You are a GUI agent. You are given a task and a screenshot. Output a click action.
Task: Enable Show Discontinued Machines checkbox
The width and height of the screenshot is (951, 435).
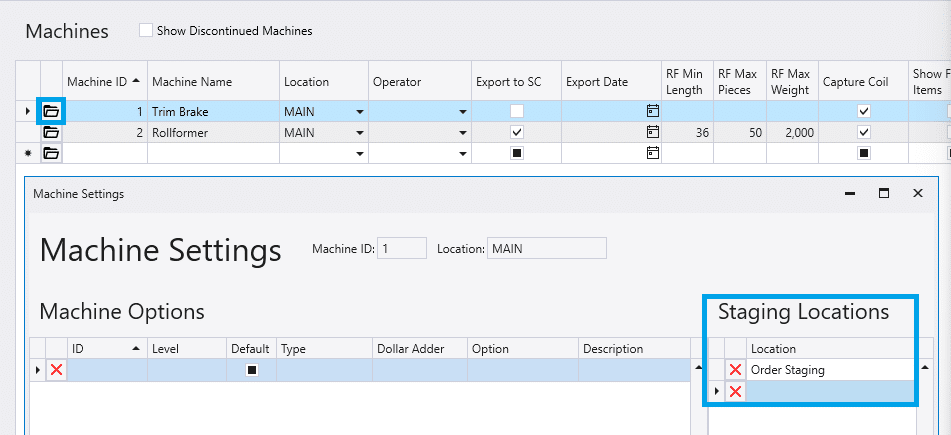146,31
